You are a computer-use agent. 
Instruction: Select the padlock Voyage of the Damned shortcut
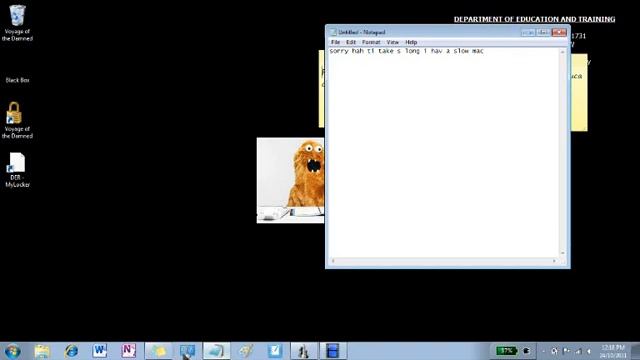(17, 120)
